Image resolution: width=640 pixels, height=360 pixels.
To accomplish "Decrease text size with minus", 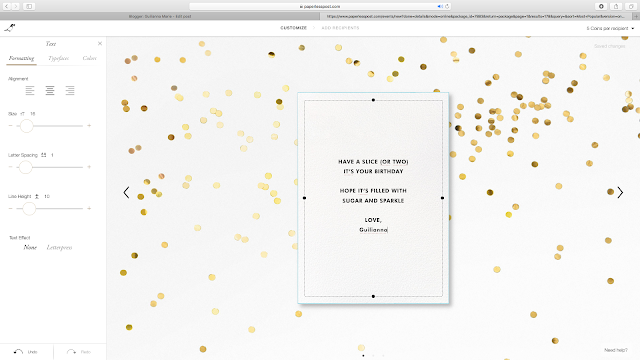I will click(11, 126).
